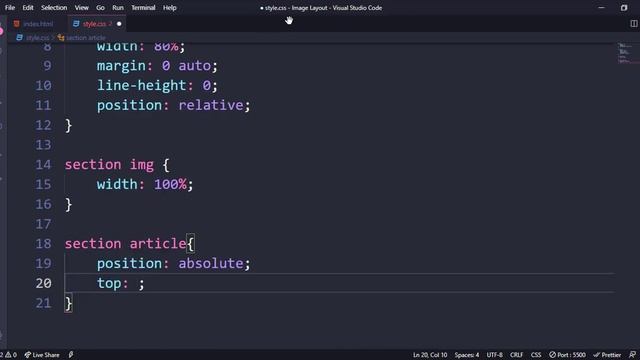Place cursor on 'top: ;' line

pyautogui.click(x=120, y=283)
